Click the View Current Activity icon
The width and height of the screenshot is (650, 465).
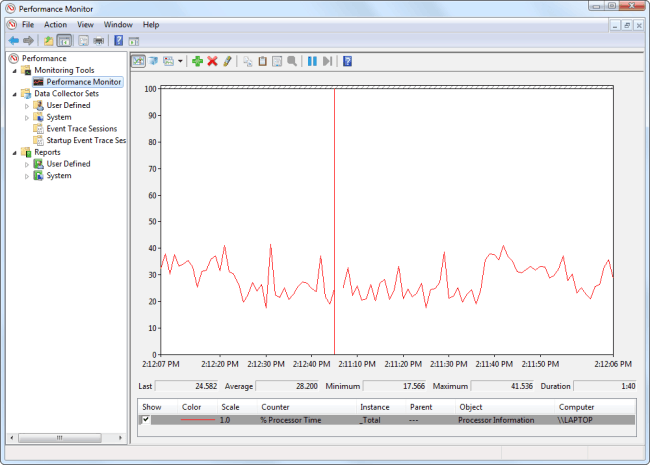pyautogui.click(x=138, y=61)
